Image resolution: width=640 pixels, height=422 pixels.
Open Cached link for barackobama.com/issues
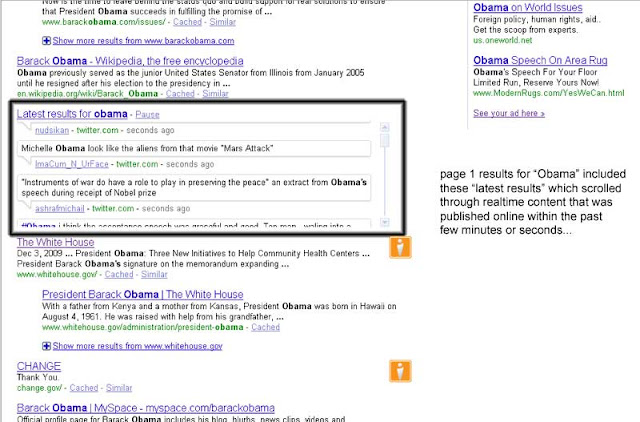coord(187,22)
